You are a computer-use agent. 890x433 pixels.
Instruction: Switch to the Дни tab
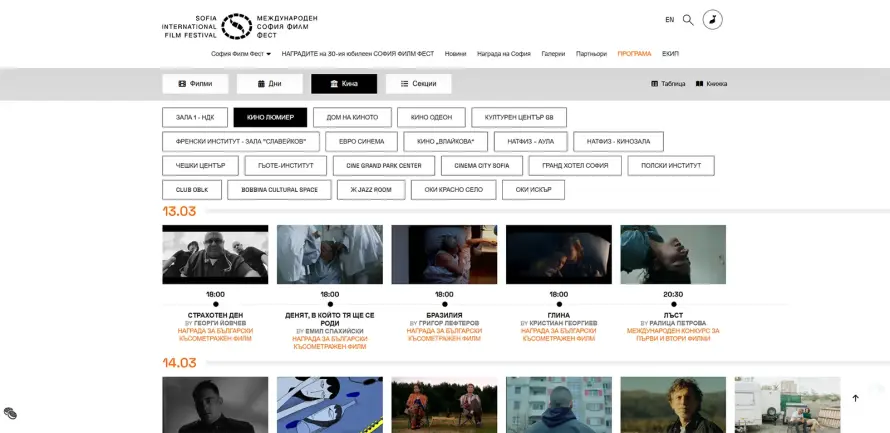tap(270, 84)
